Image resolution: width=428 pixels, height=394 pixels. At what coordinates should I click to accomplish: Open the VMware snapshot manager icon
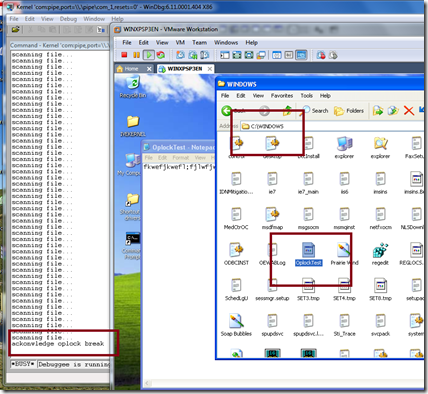(x=205, y=55)
